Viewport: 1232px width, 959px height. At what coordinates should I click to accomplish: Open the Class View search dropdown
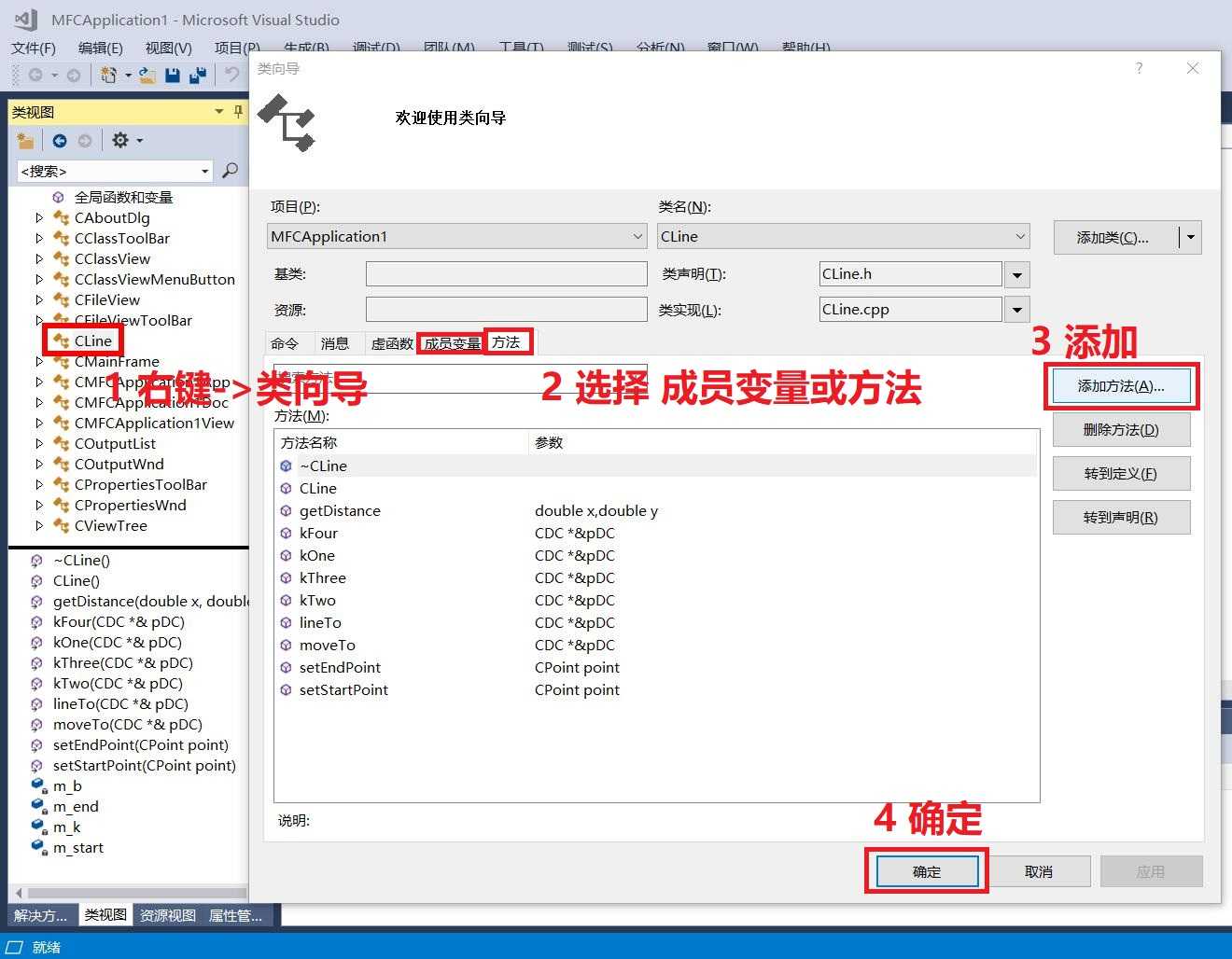pyautogui.click(x=204, y=171)
